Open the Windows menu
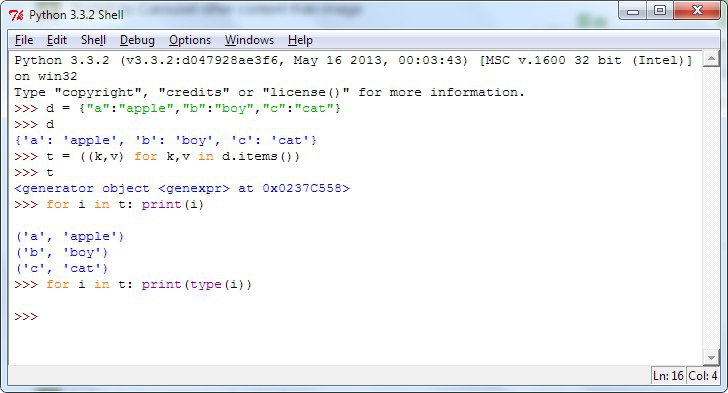This screenshot has height=393, width=728. coord(249,40)
